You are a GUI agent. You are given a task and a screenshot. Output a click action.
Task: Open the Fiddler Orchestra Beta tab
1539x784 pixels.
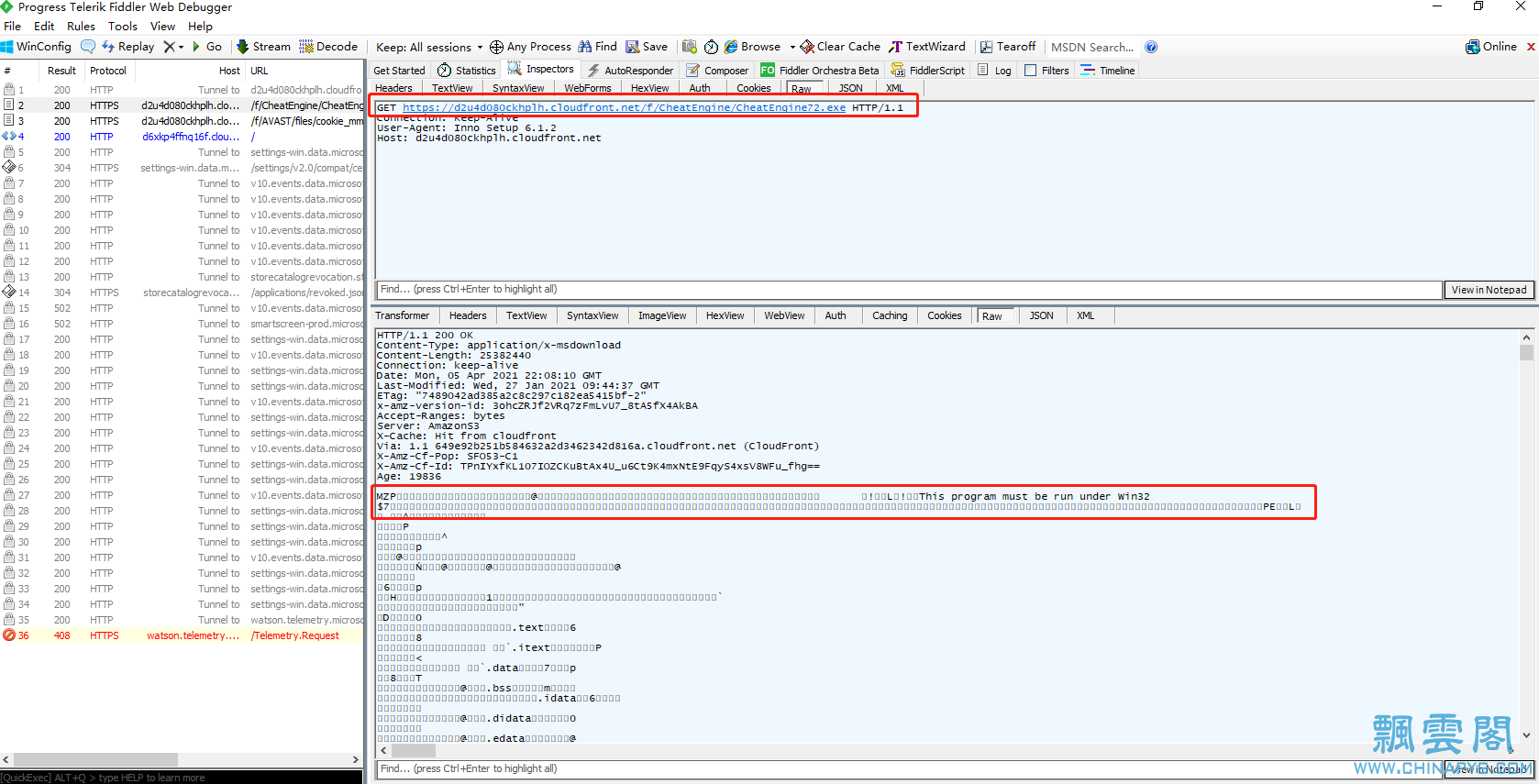pos(820,71)
